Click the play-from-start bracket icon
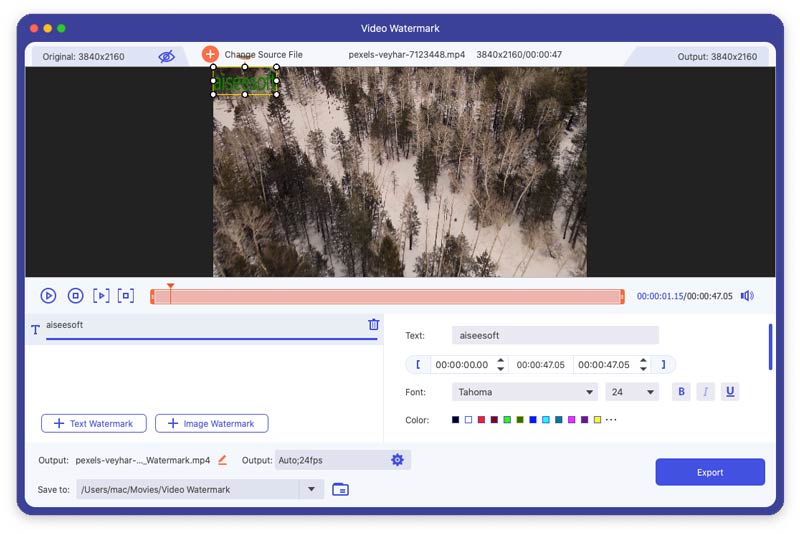 [101, 296]
